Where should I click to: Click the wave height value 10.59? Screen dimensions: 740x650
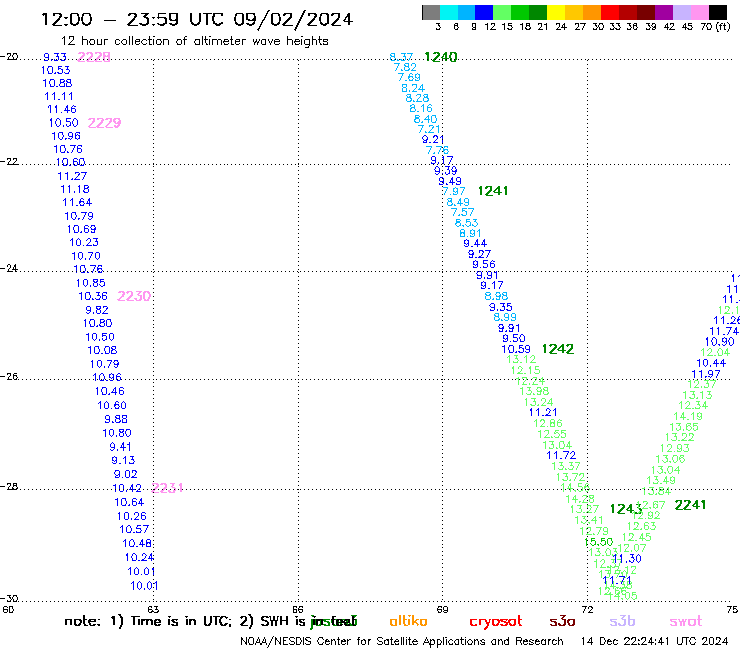click(x=516, y=350)
